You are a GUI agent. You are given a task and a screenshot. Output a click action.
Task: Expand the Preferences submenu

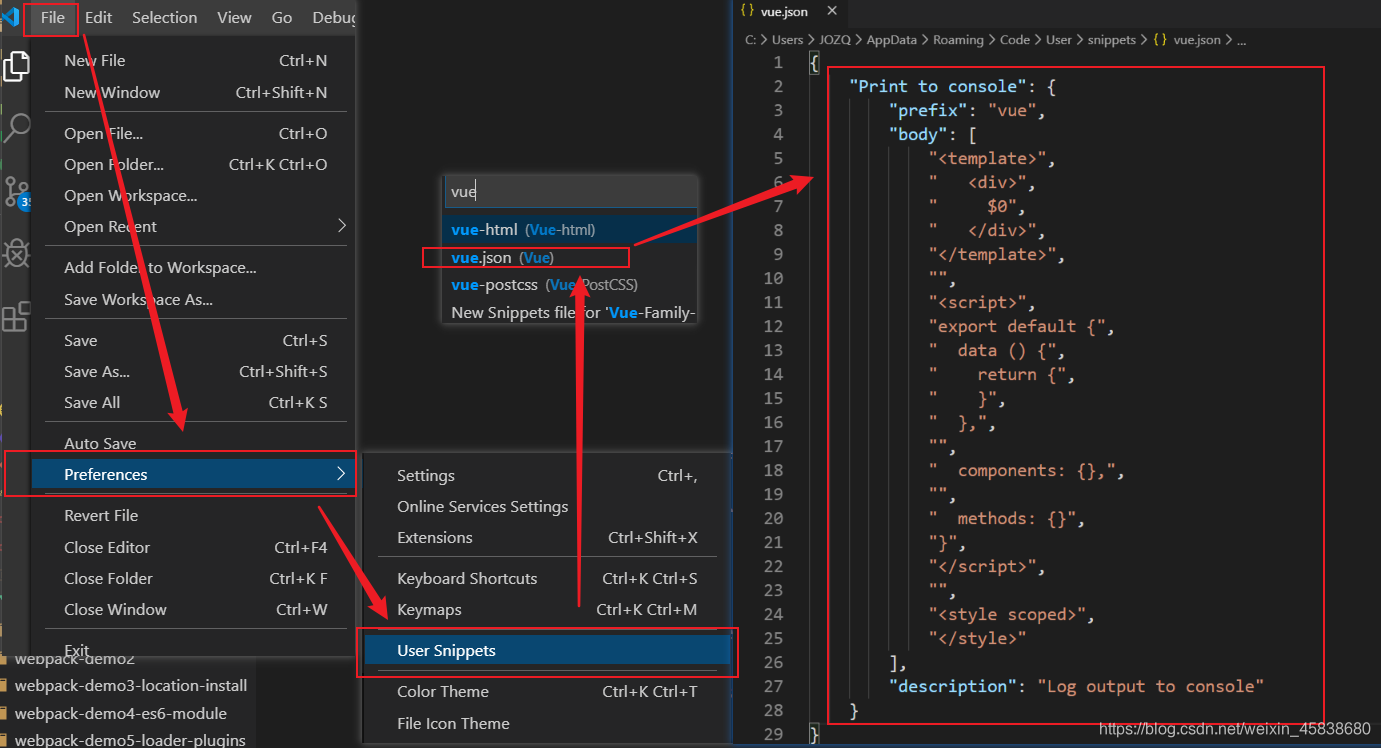195,474
